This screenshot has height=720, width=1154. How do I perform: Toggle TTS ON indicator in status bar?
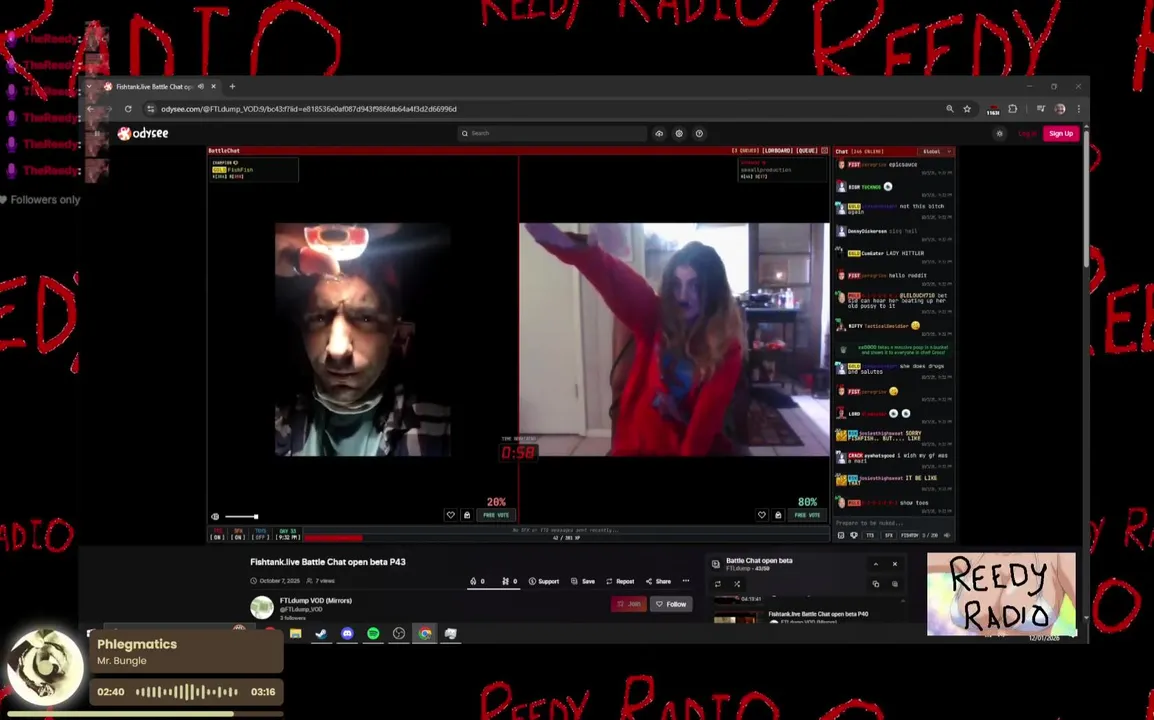[x=217, y=534]
